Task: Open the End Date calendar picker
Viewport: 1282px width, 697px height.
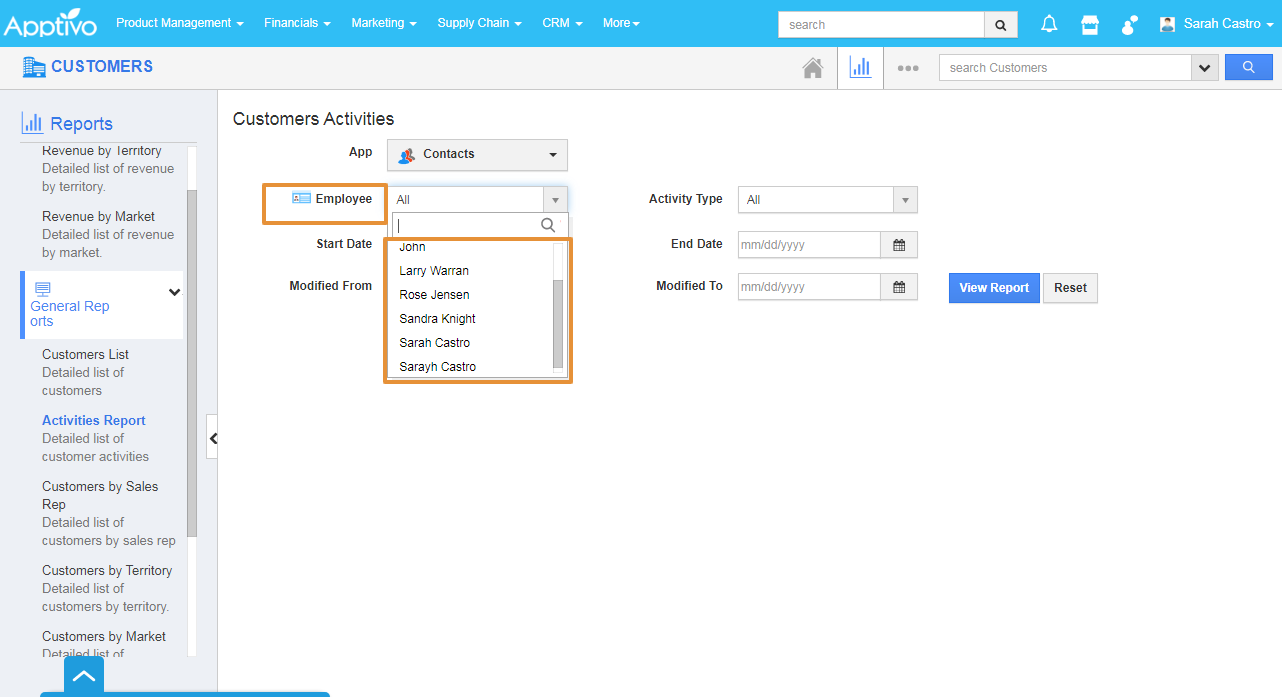Action: click(899, 245)
